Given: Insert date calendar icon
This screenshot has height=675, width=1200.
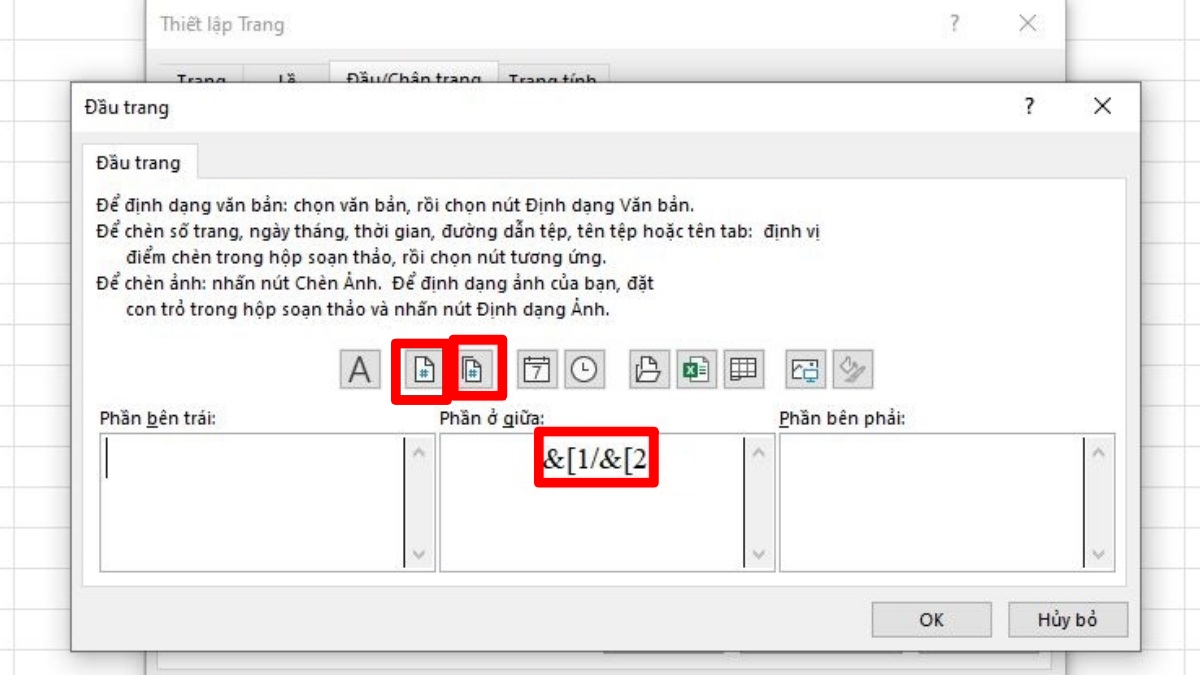Looking at the screenshot, I should tap(537, 369).
